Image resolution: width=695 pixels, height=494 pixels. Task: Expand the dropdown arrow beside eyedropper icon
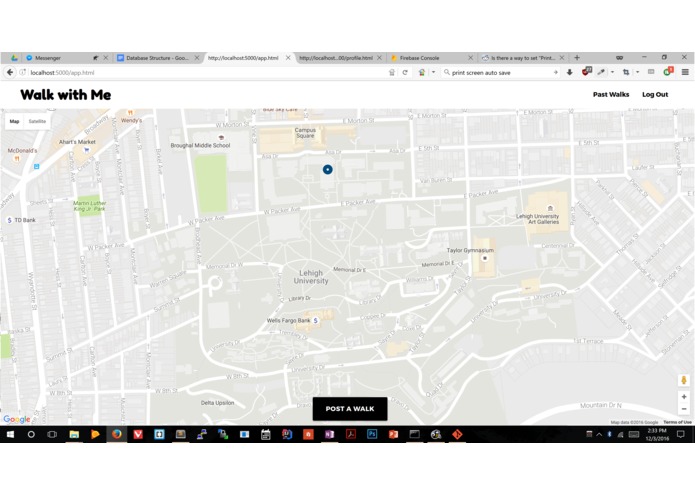tap(612, 72)
